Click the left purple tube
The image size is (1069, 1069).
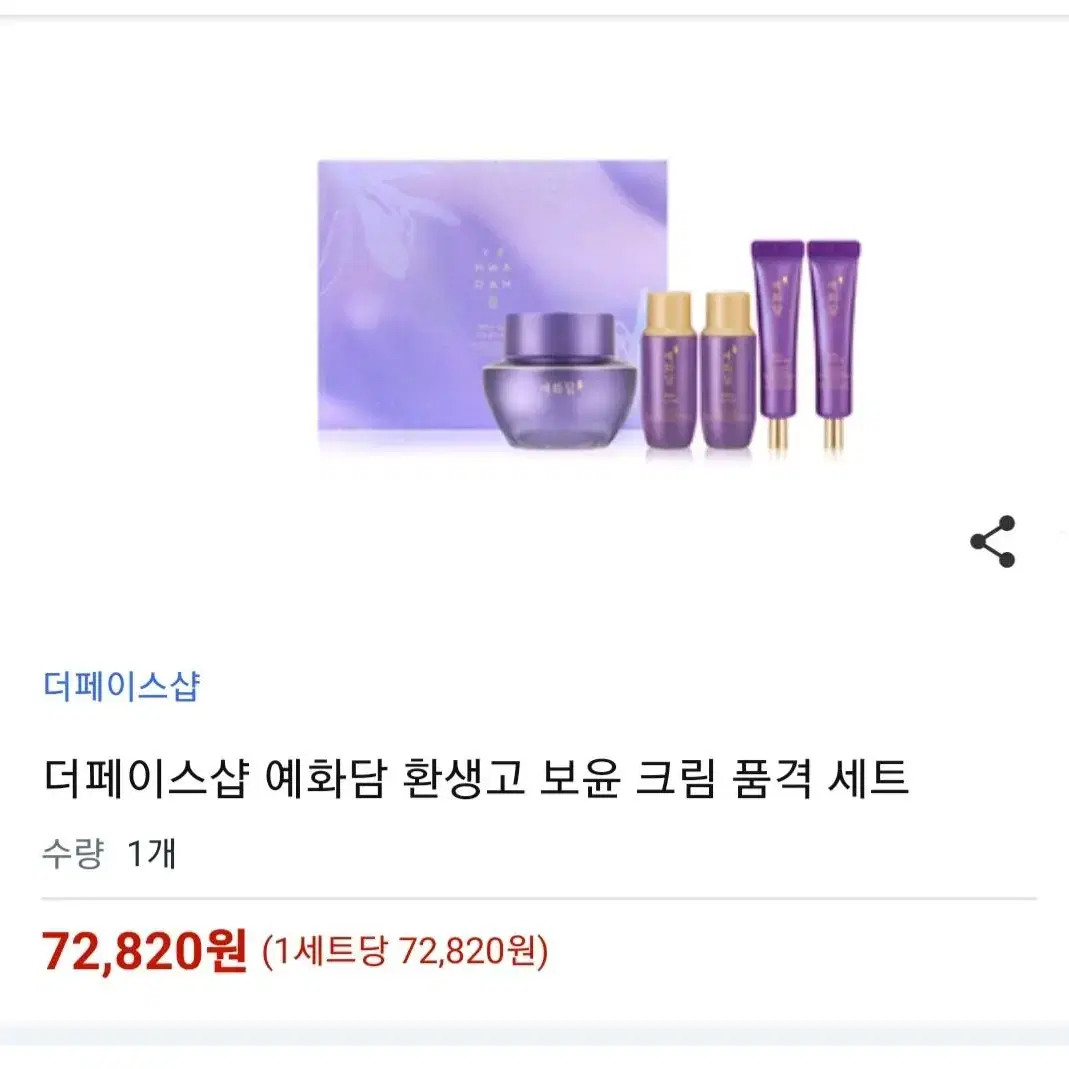[777, 344]
